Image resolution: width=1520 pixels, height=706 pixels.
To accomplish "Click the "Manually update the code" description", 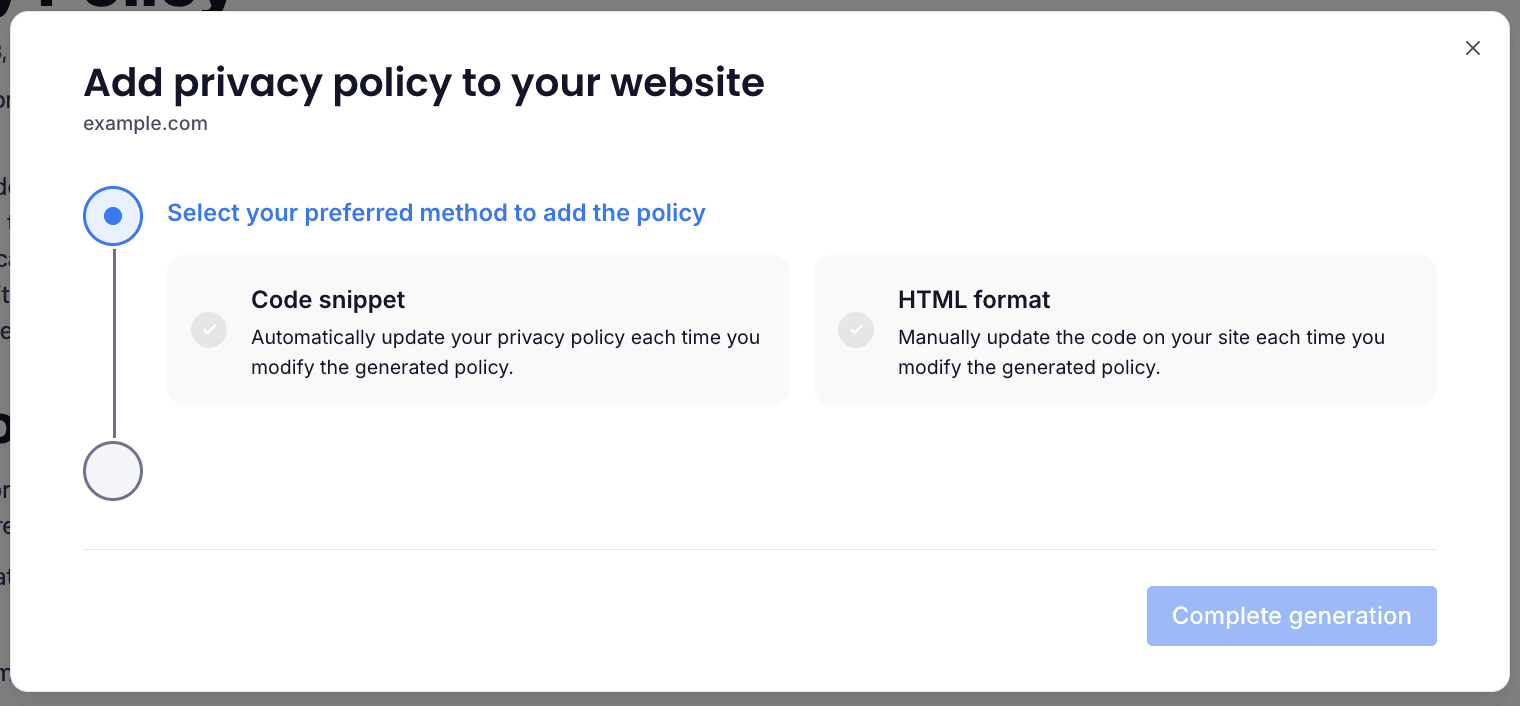I will (x=1141, y=352).
